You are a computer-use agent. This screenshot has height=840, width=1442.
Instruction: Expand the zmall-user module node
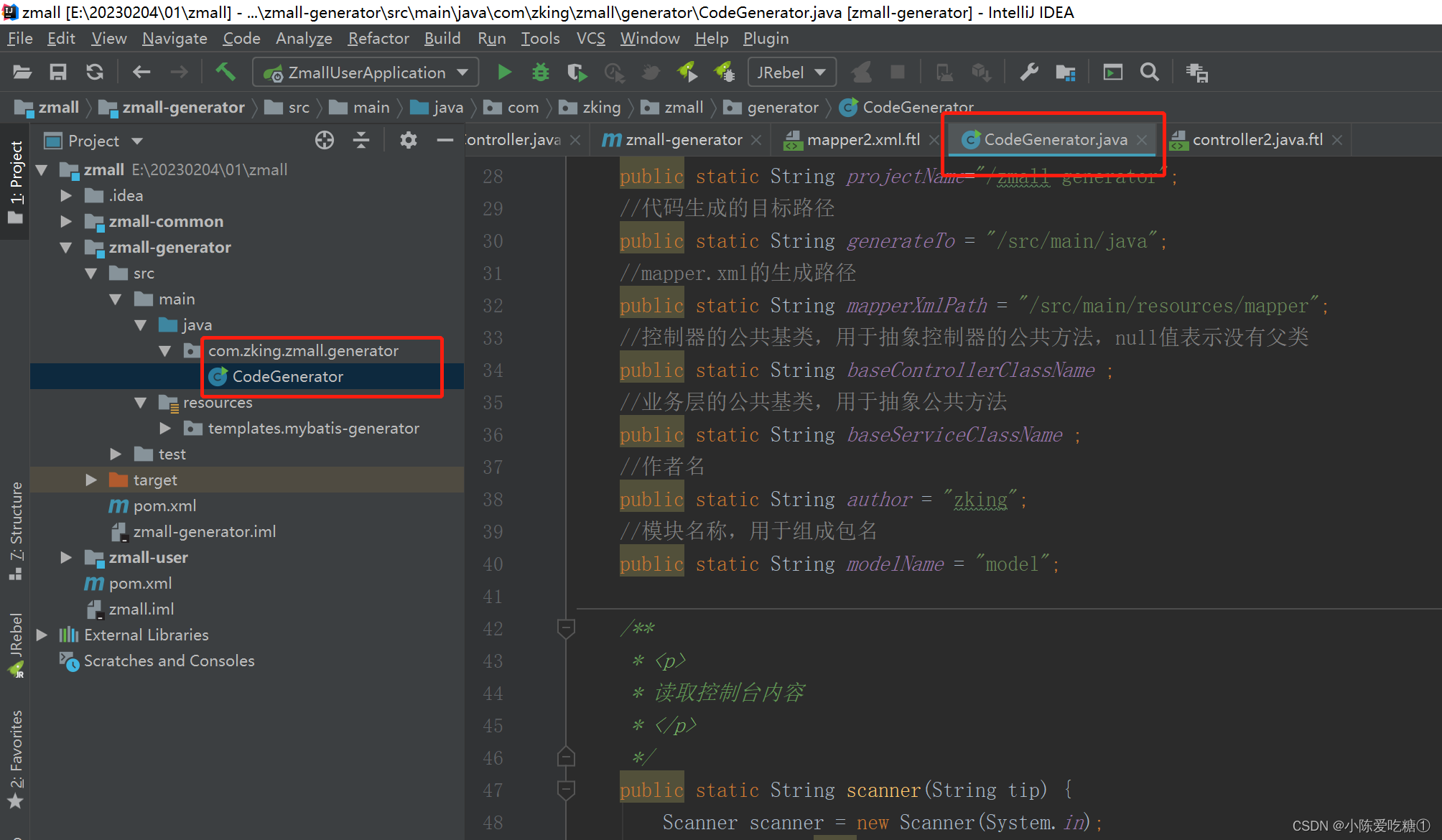tap(66, 558)
